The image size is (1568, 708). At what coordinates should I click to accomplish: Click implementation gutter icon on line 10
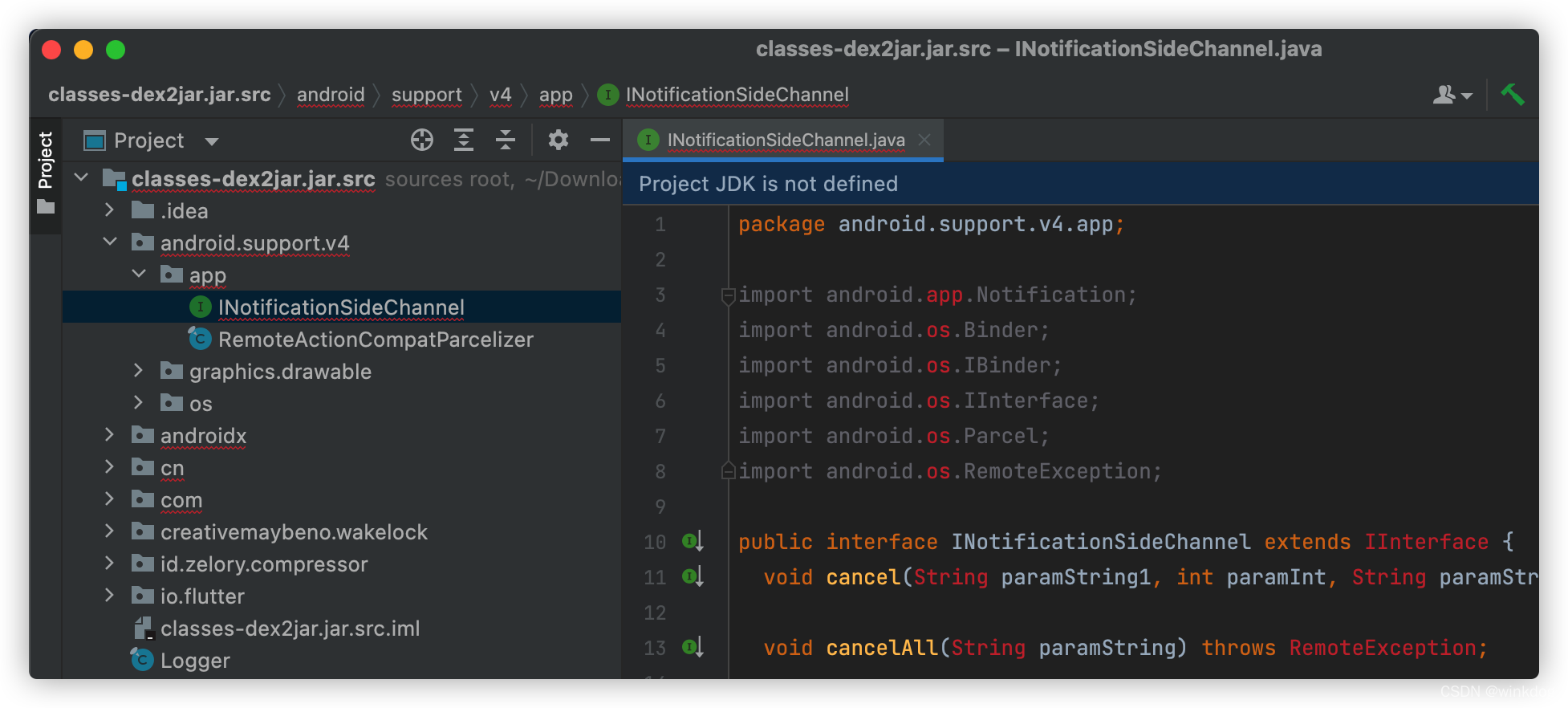(x=693, y=542)
